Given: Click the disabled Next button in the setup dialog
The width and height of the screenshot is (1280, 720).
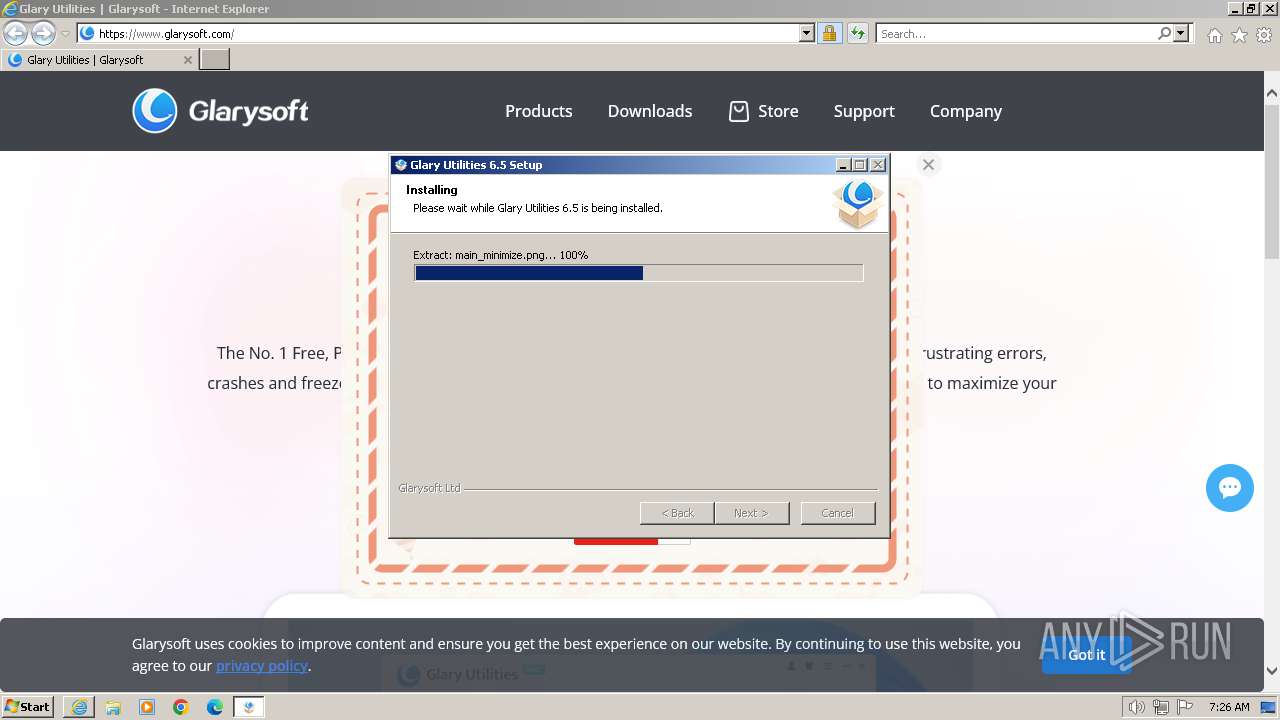Looking at the screenshot, I should (751, 513).
